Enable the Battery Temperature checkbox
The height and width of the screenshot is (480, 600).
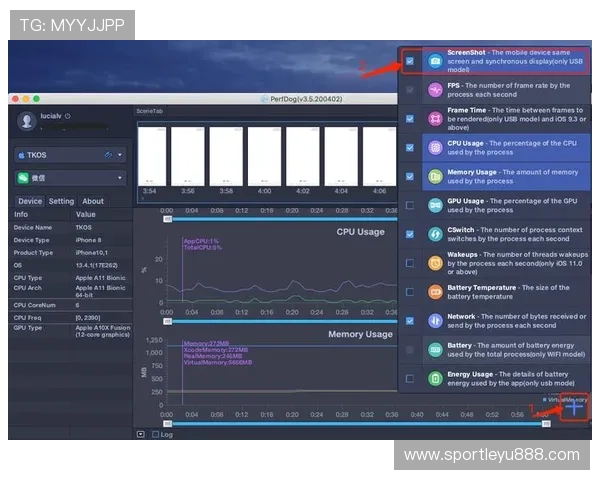410,292
